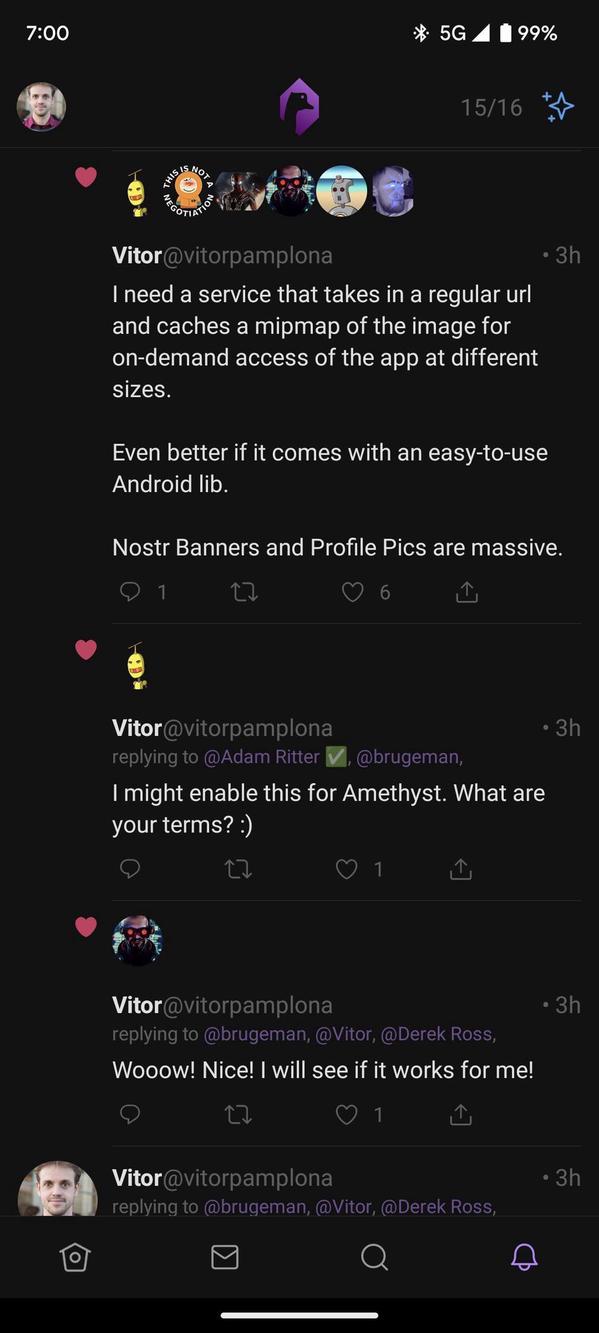Image resolution: width=599 pixels, height=1333 pixels.
Task: Open the reply composer on Vitor's mipmap post
Action: [130, 591]
